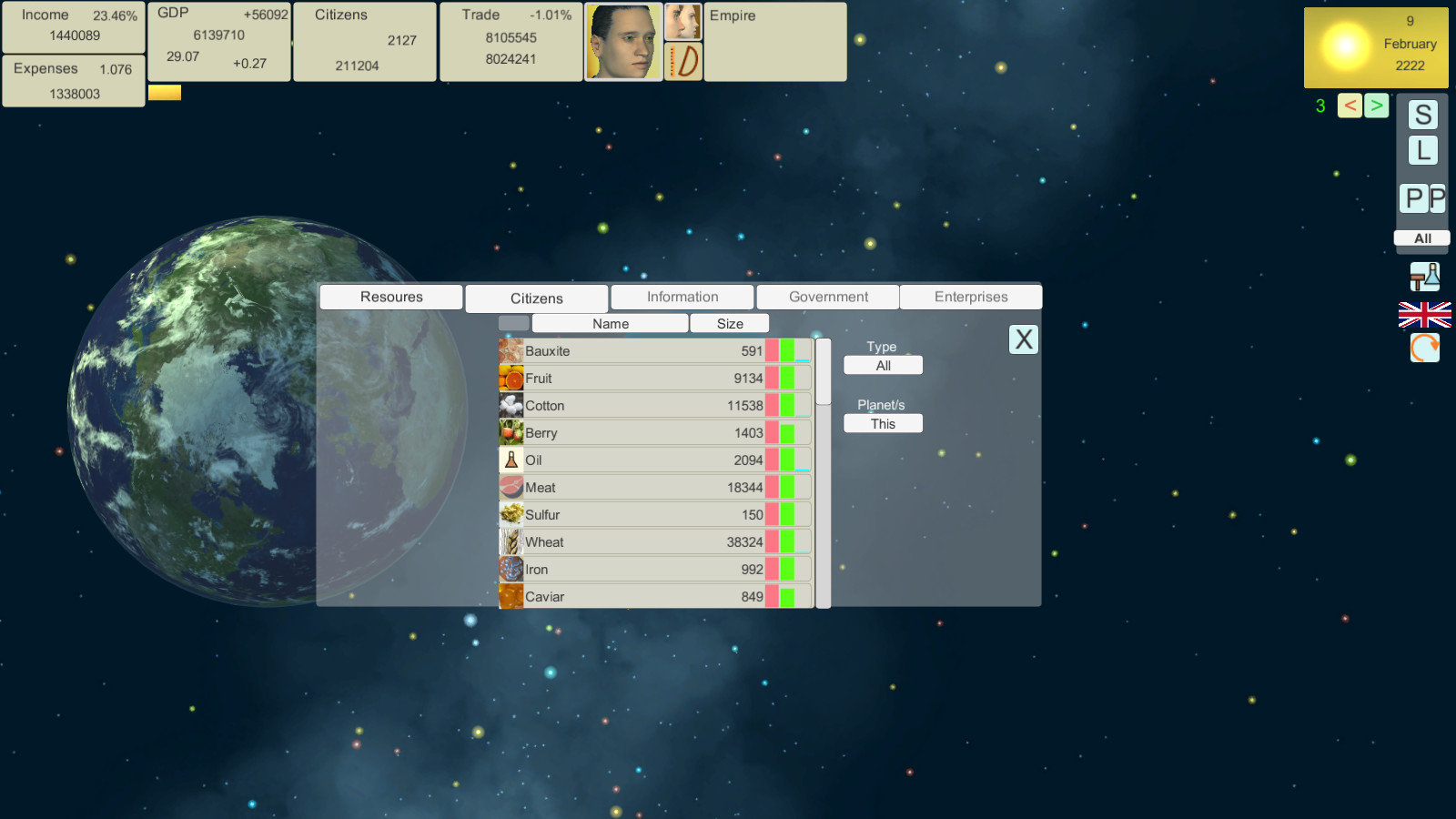Increase game speed with green right arrow
Image resolution: width=1456 pixels, height=819 pixels.
coord(1376,106)
